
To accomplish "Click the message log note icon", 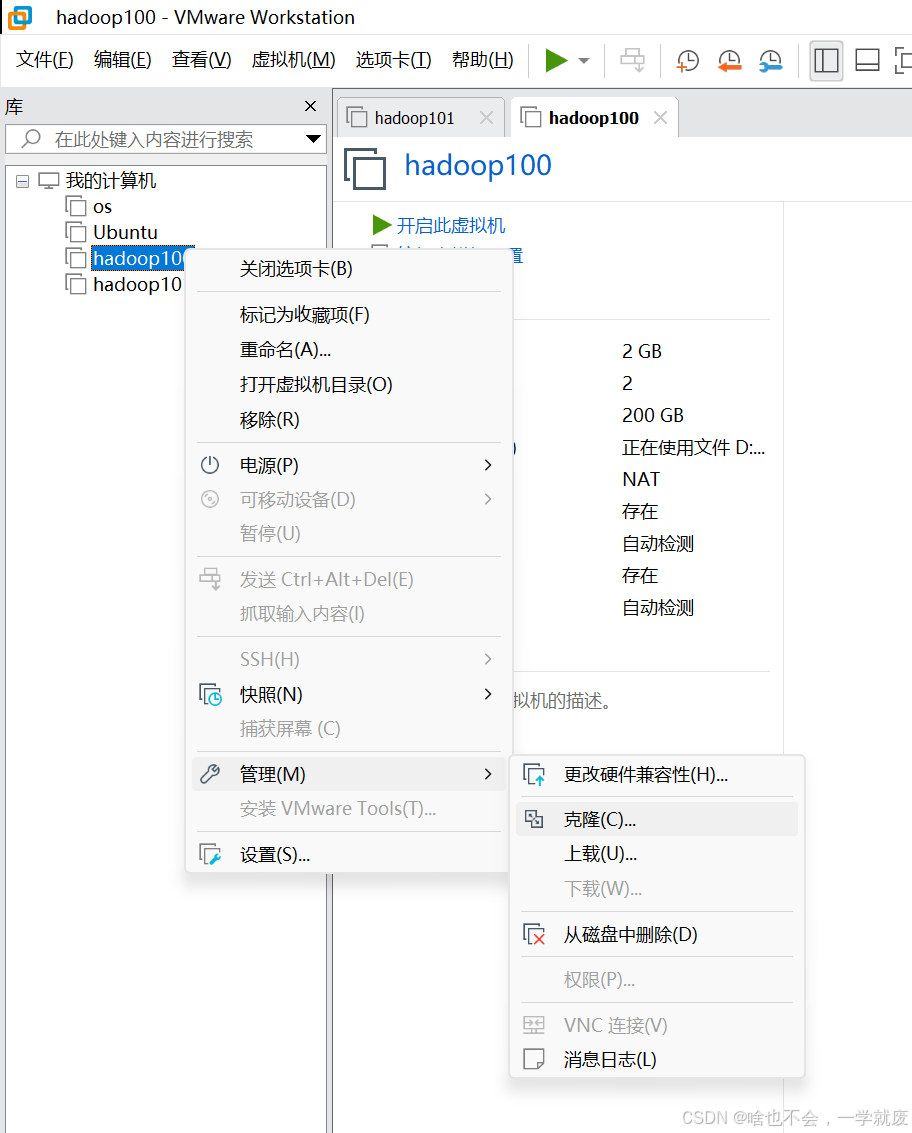I will (x=533, y=1059).
